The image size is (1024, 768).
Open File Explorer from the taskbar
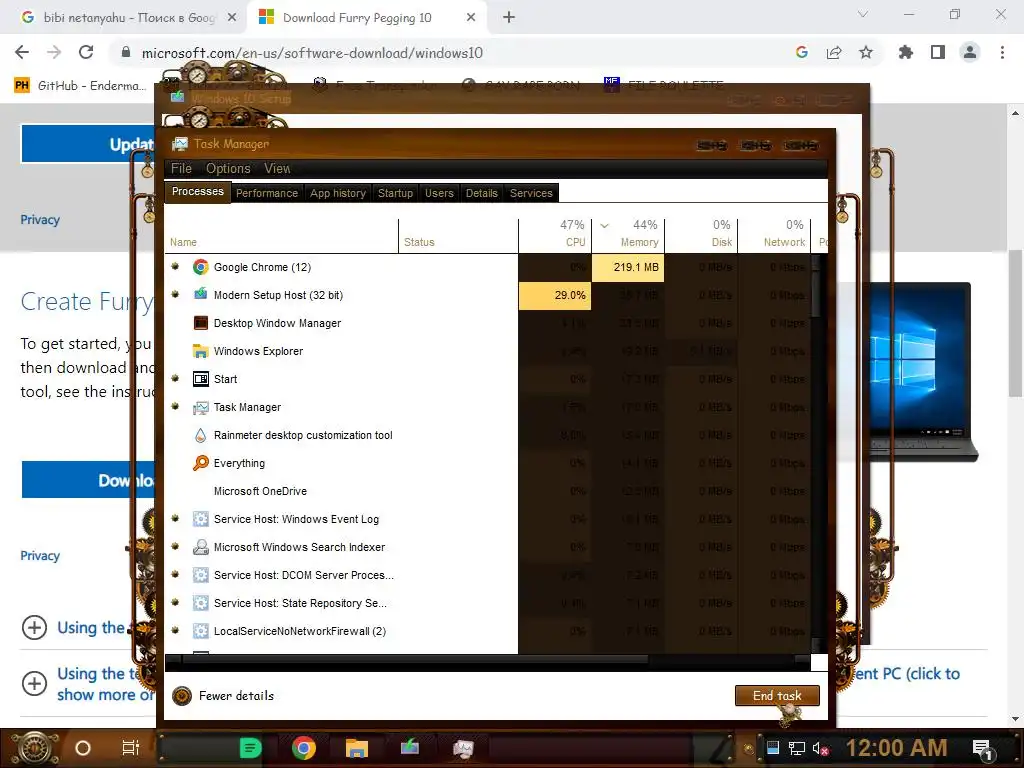click(357, 748)
